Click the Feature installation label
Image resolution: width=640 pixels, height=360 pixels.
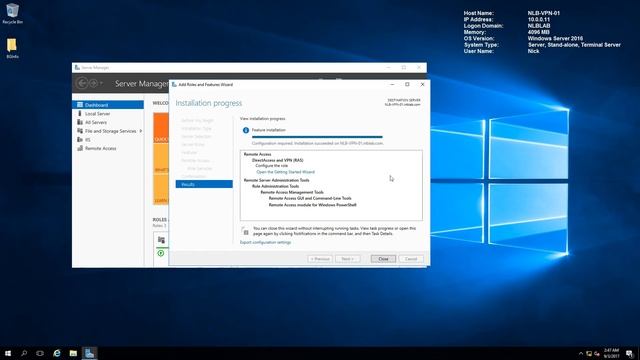coord(269,130)
